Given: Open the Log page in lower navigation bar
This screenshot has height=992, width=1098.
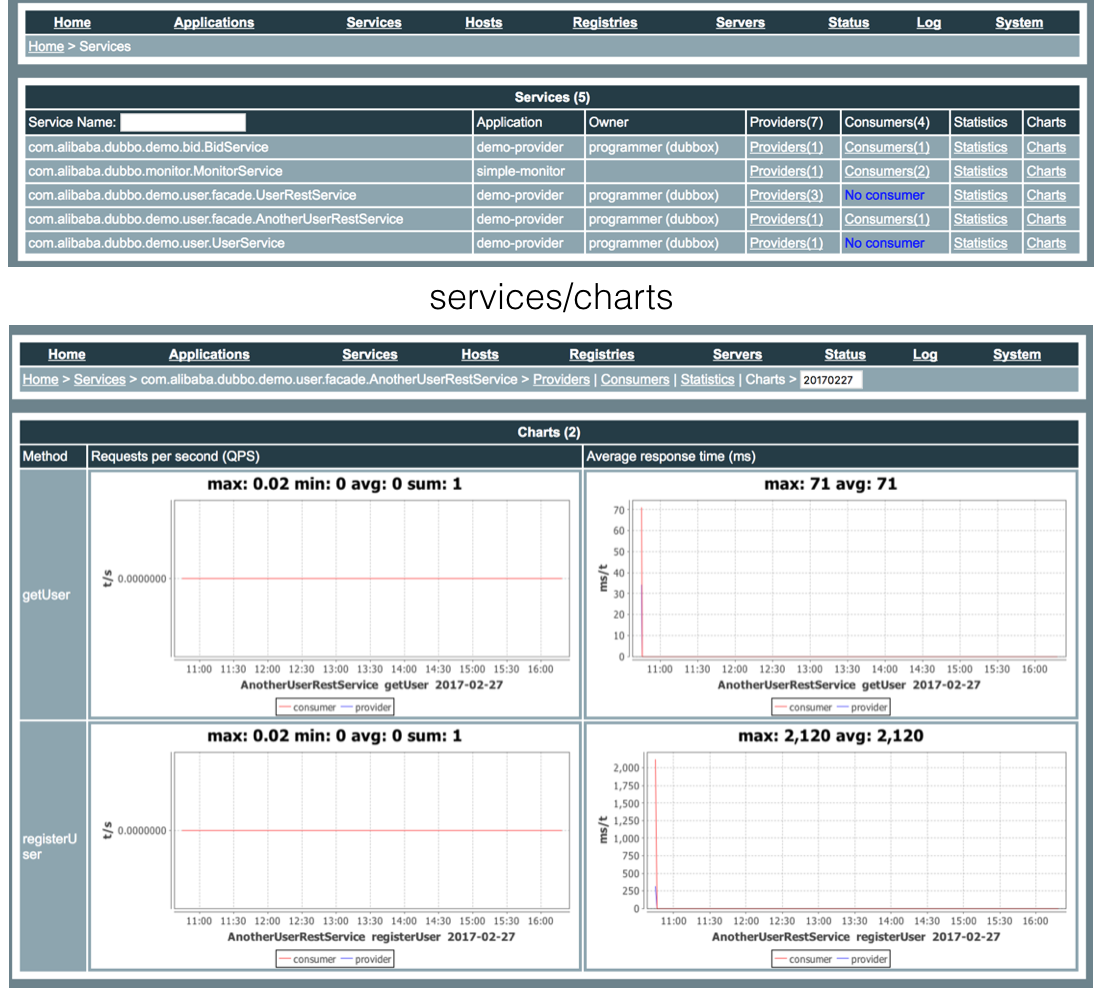Looking at the screenshot, I should coord(925,354).
